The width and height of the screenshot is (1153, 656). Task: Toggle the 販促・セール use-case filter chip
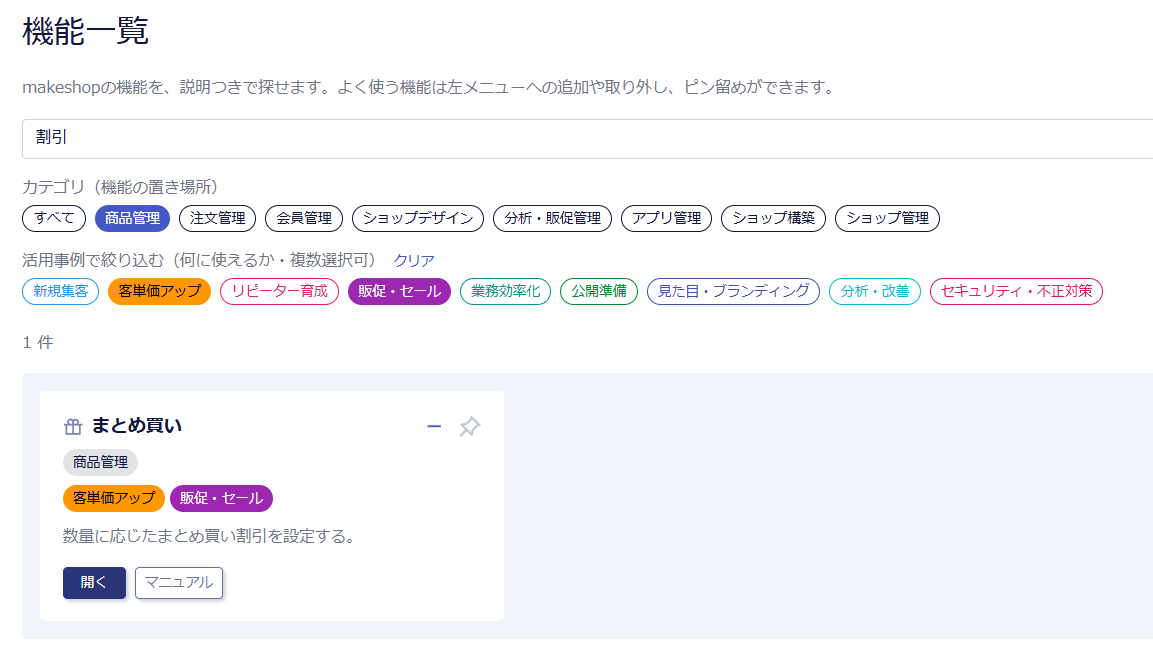click(x=399, y=291)
